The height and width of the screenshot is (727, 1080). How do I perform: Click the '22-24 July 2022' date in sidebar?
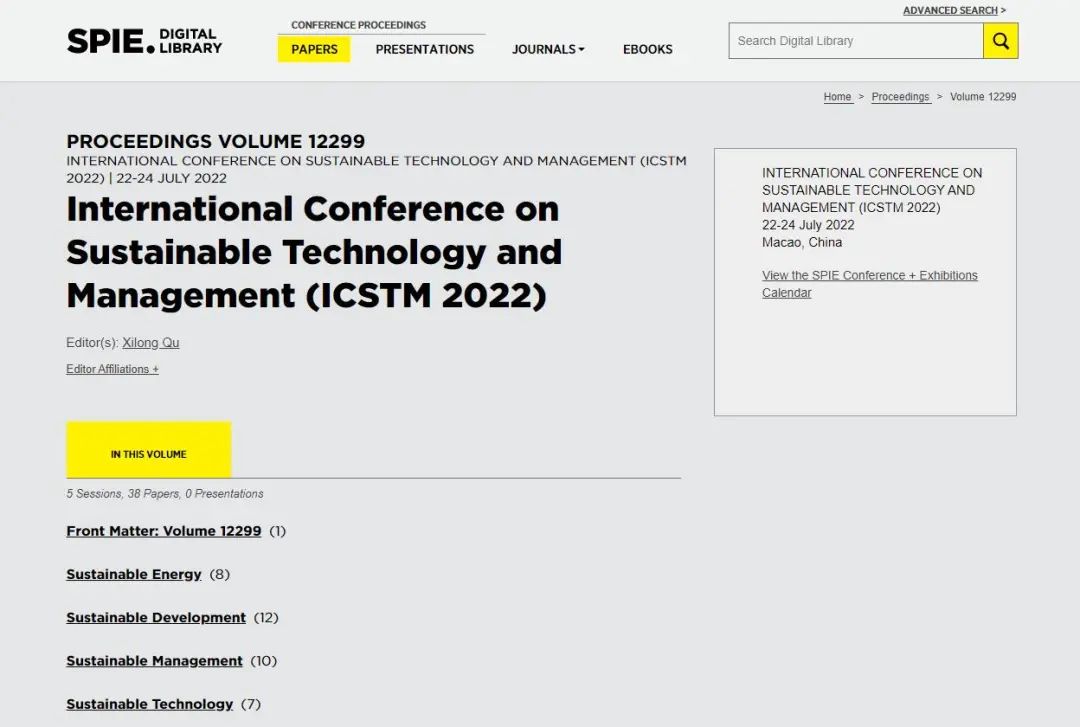tap(808, 225)
